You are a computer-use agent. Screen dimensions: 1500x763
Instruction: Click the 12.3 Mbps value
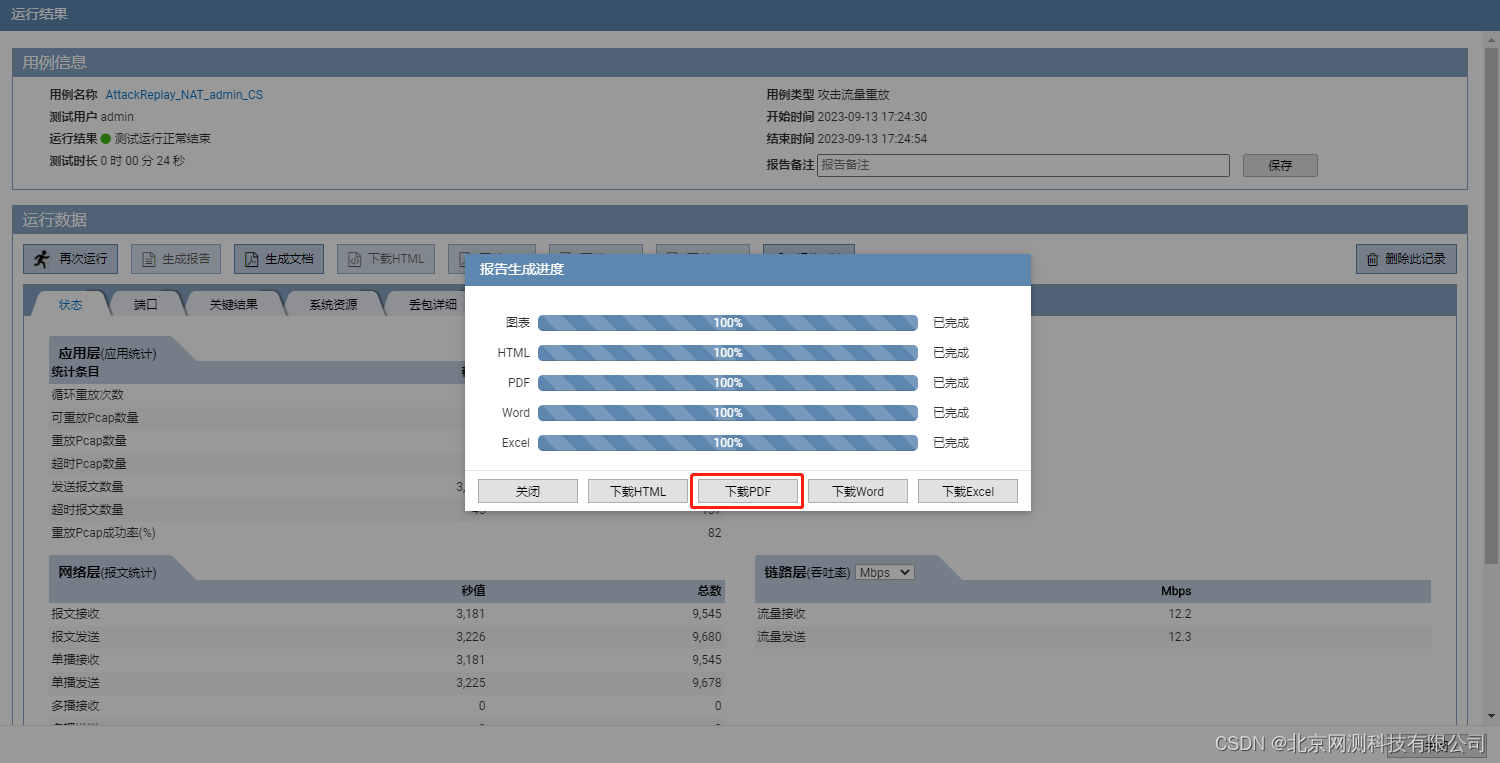coord(1180,637)
